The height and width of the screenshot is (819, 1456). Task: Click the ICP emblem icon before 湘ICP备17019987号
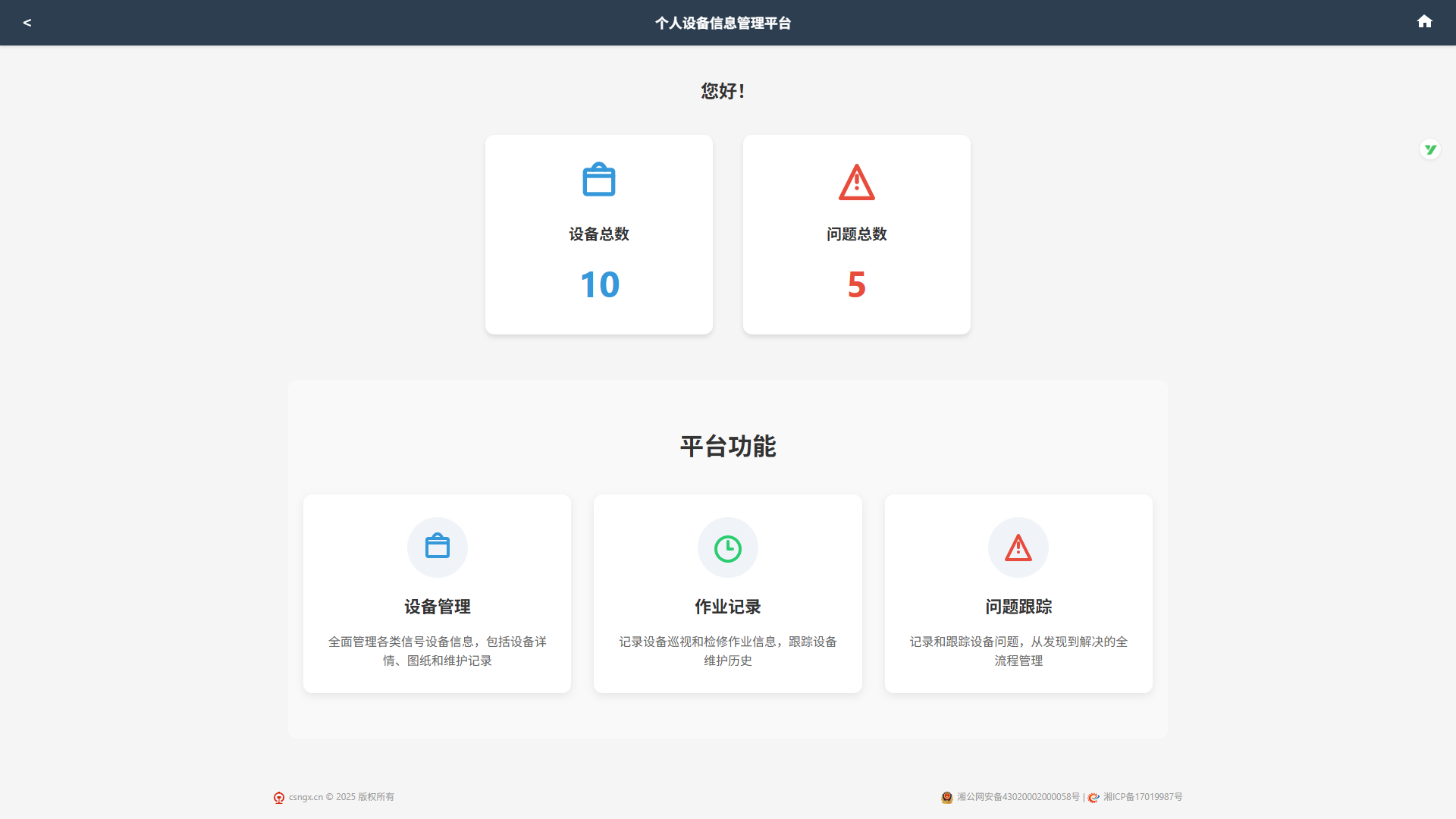click(x=1094, y=797)
